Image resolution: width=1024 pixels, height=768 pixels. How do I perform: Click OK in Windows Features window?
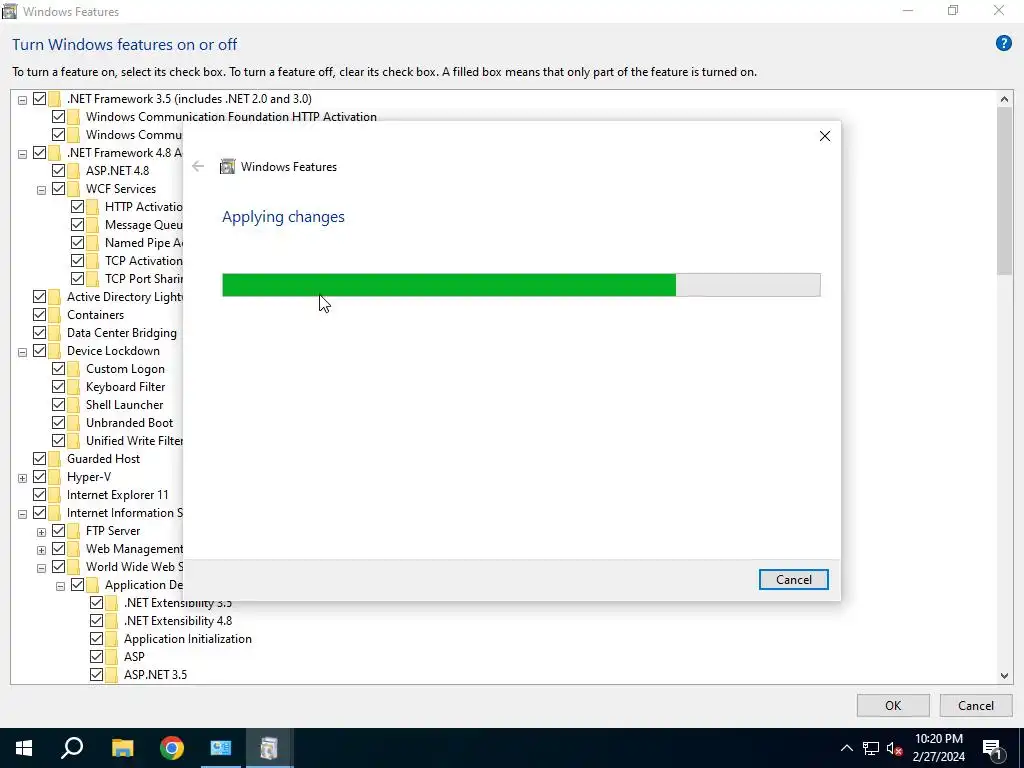(893, 705)
